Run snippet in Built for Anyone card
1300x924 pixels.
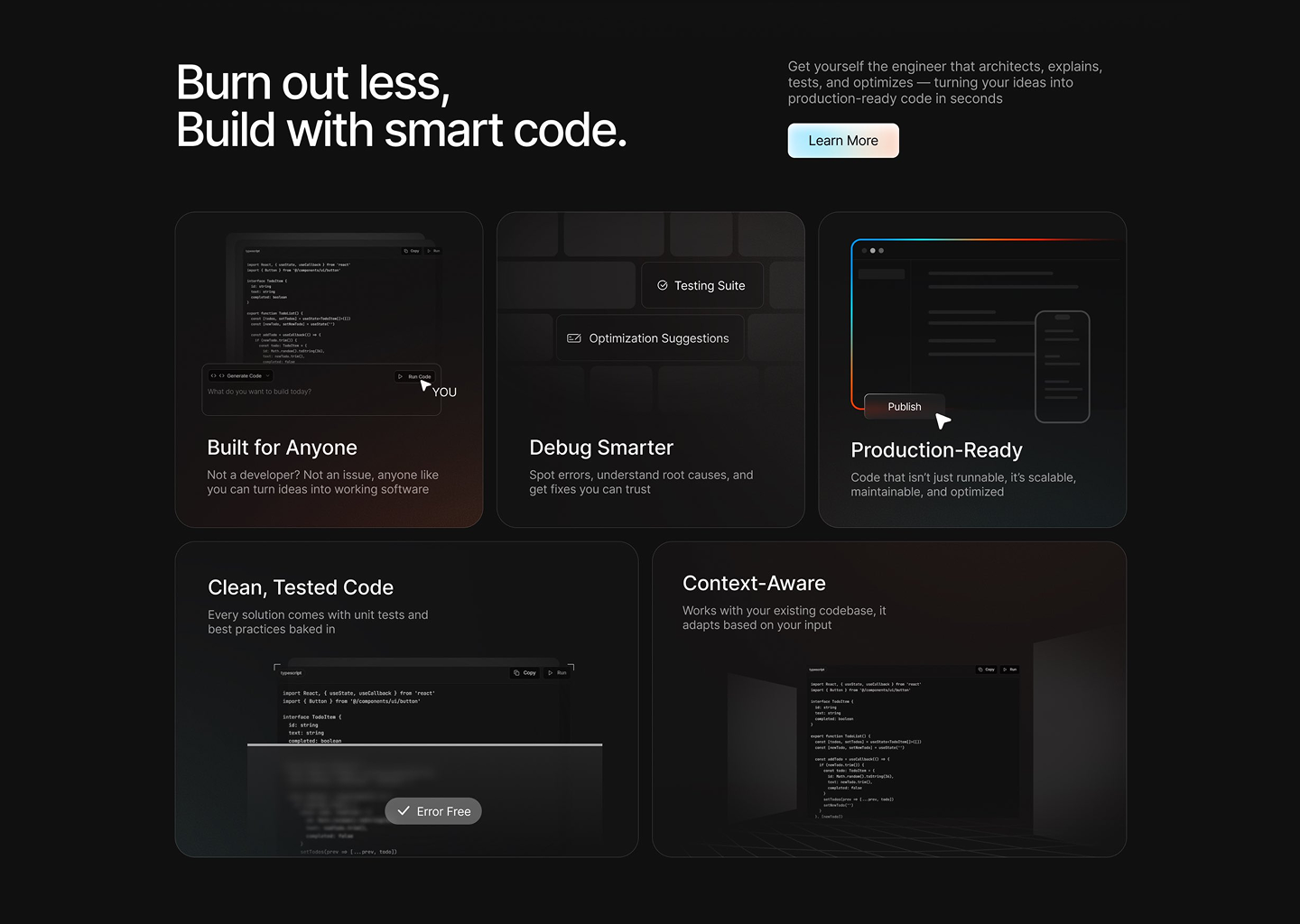tap(434, 251)
